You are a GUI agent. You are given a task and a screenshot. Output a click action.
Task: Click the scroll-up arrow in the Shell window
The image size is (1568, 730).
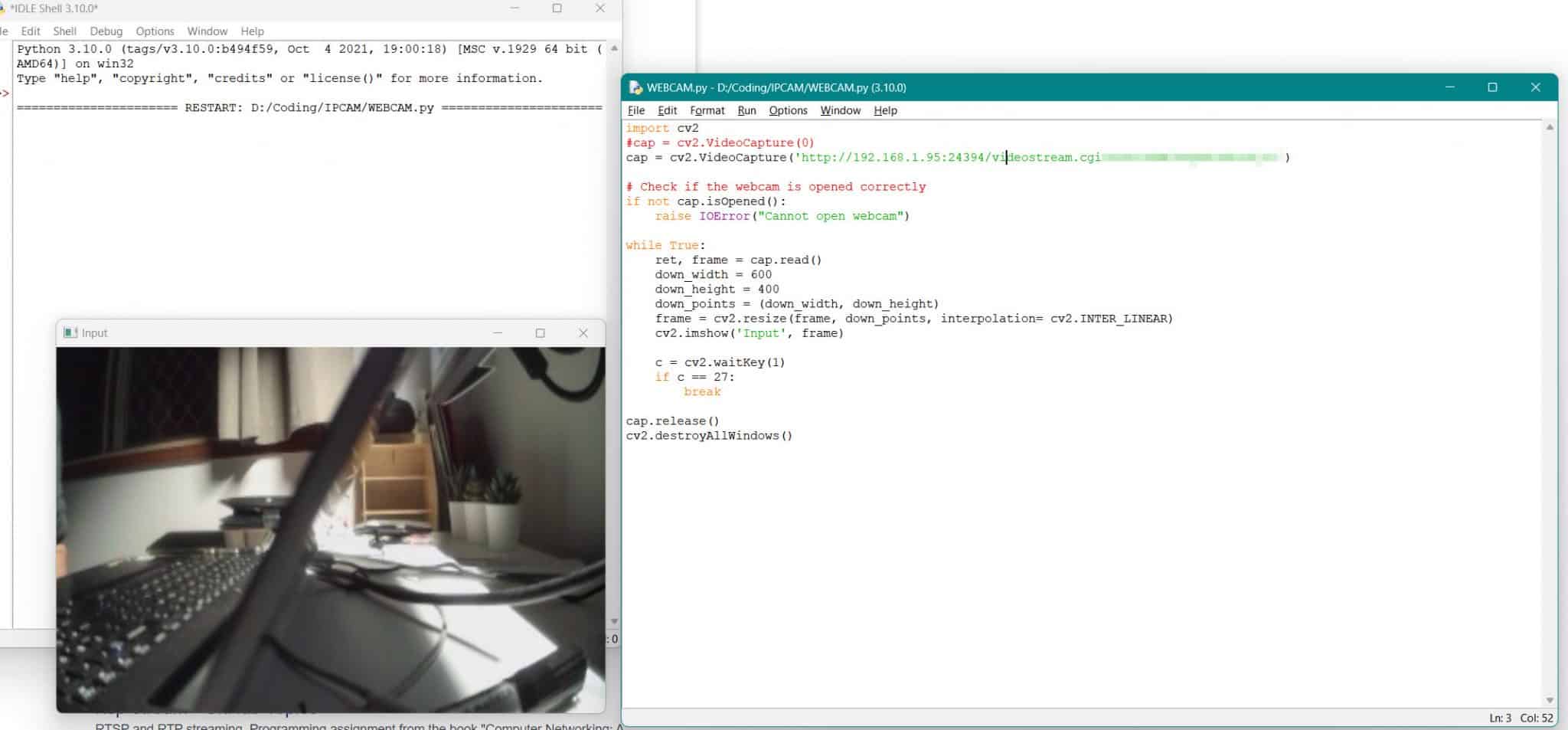coord(612,48)
